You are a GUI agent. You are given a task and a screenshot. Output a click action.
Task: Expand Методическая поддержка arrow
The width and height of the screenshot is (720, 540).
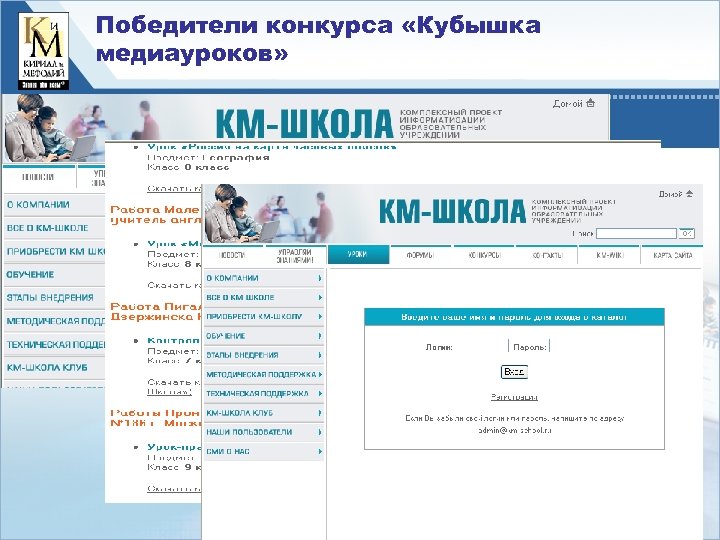point(320,375)
